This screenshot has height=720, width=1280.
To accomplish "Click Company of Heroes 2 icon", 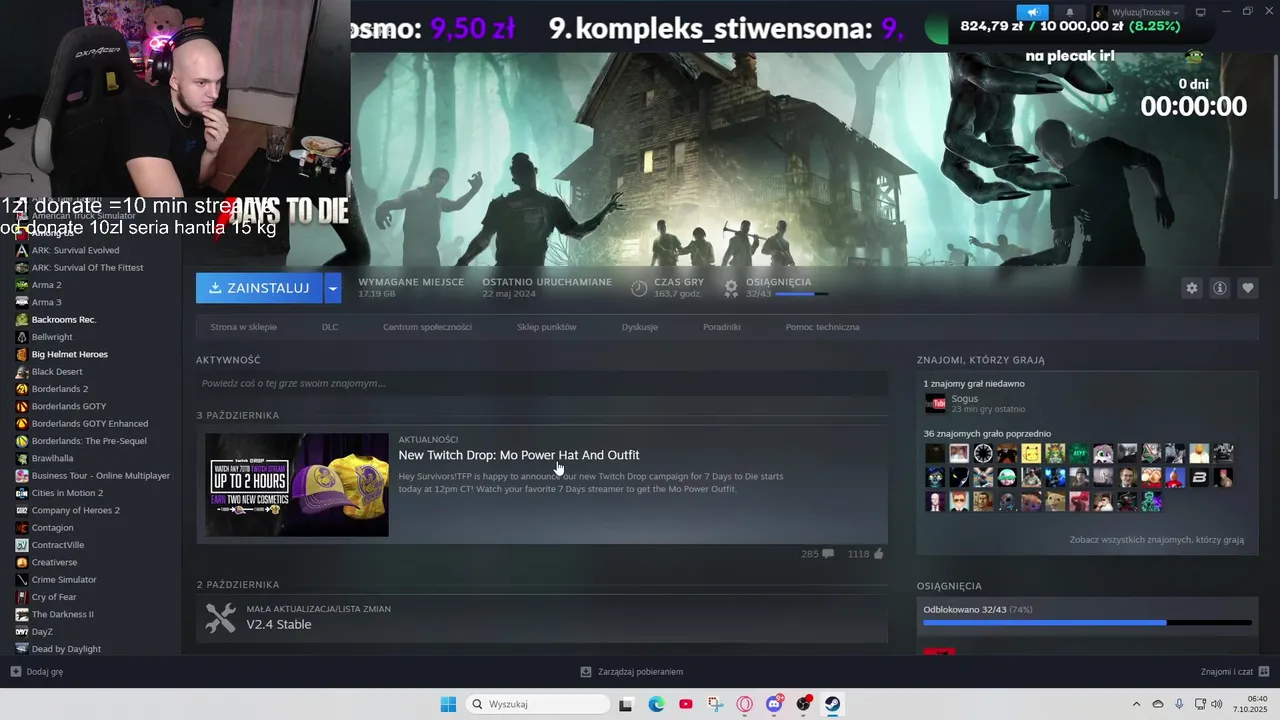I will point(22,510).
